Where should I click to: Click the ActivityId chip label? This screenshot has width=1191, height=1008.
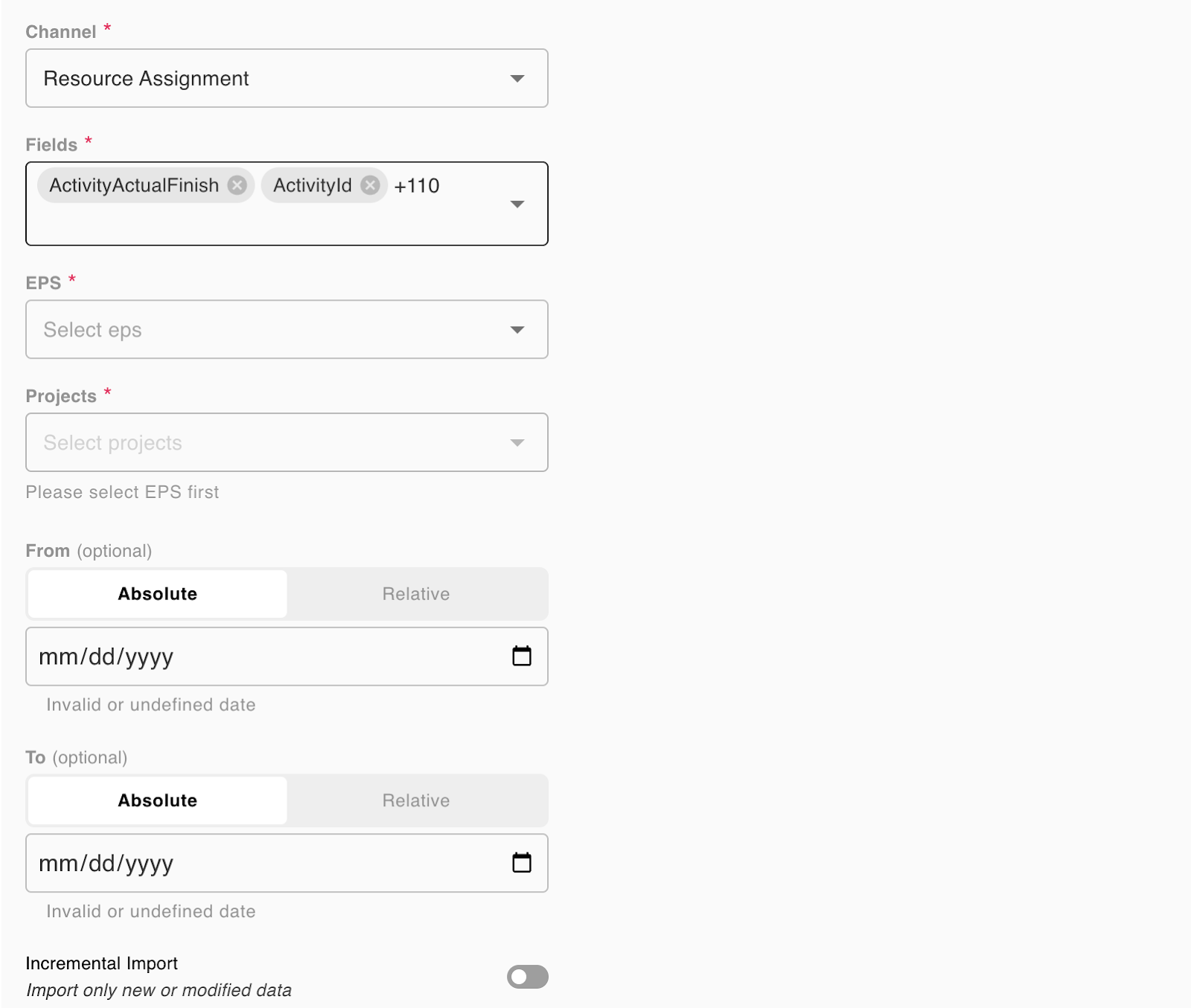[x=312, y=185]
